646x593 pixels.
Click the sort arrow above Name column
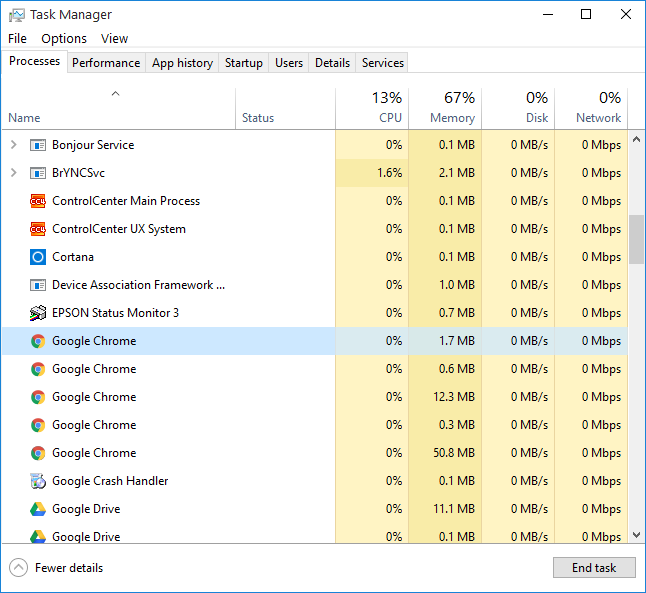click(x=115, y=94)
